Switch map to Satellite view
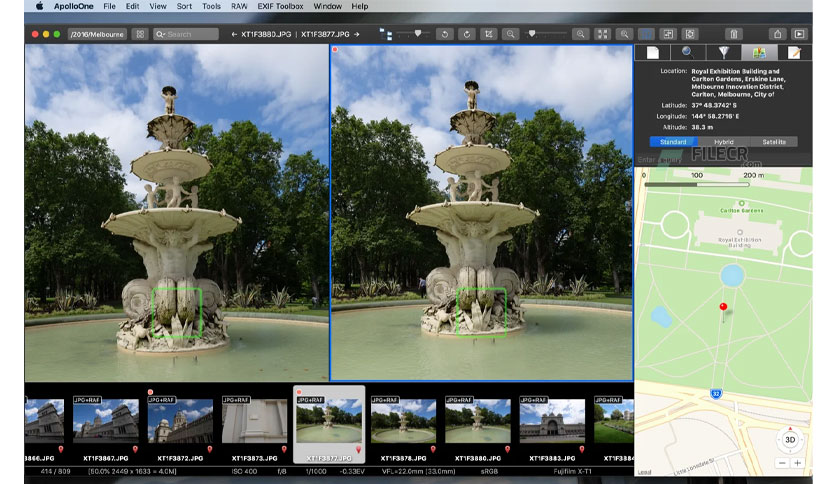Viewport: 836px width, 484px height. tap(774, 142)
